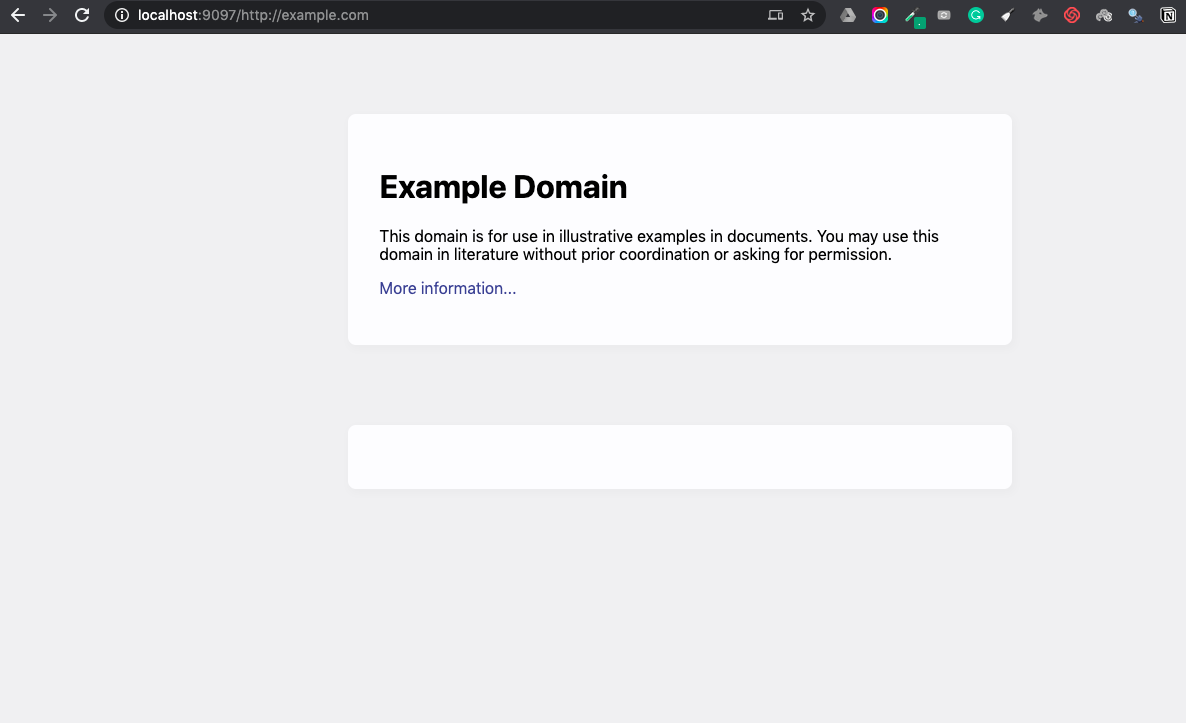Reload the page with the refresh icon

click(x=82, y=15)
